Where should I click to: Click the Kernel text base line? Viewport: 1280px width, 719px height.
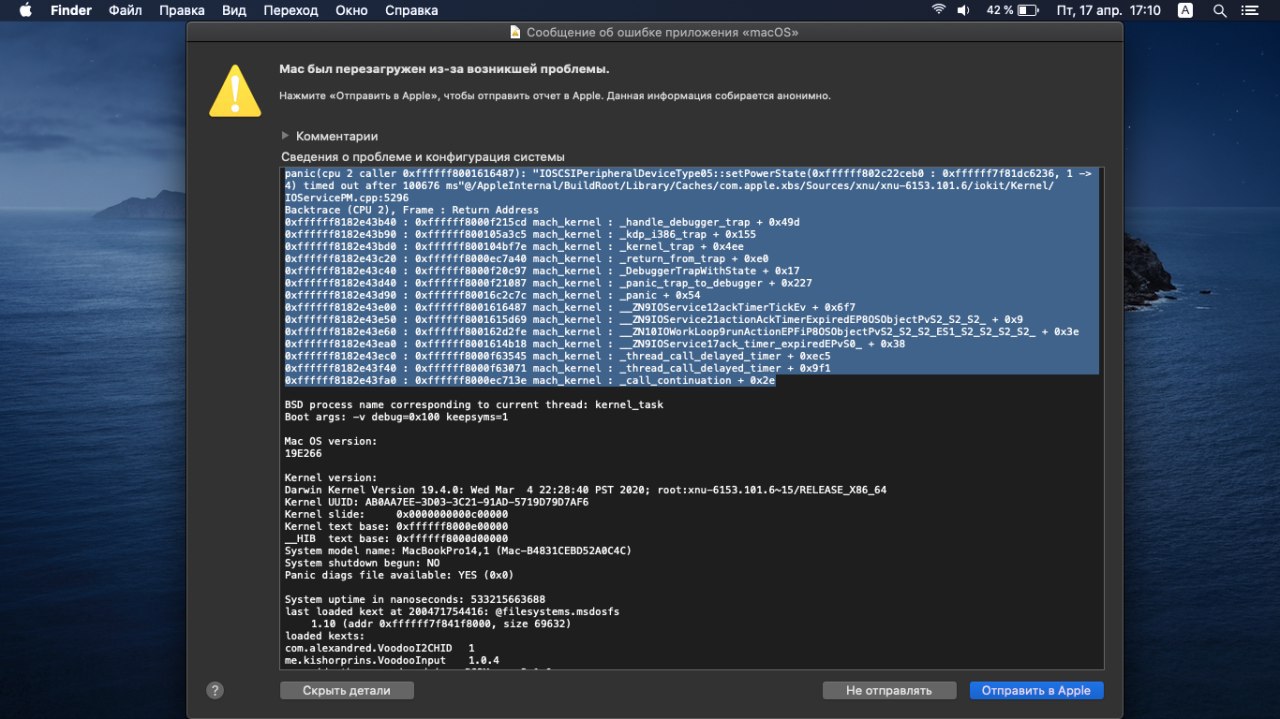pos(396,526)
